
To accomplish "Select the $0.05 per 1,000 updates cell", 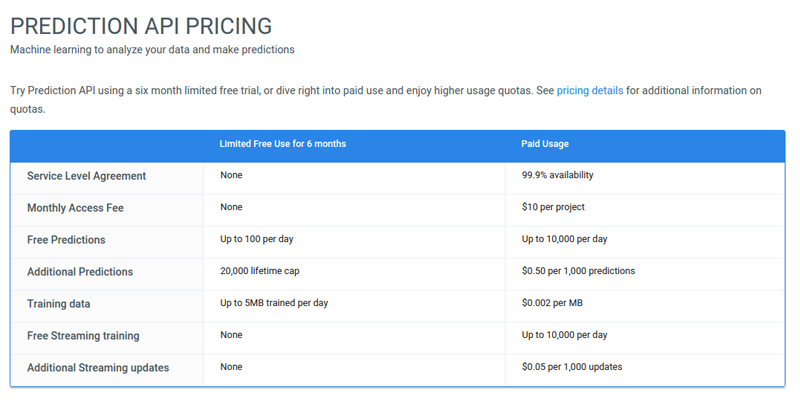I will [572, 367].
